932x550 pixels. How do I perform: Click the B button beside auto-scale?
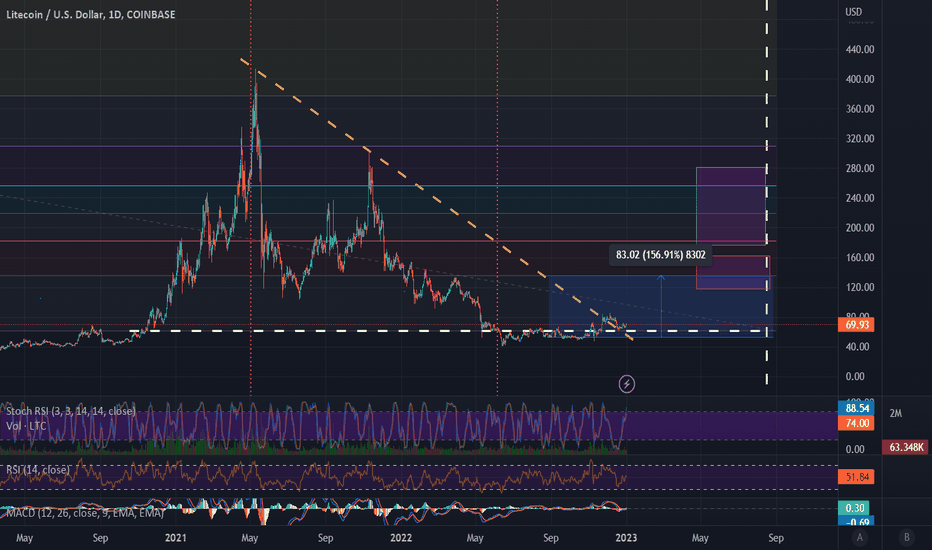906,538
